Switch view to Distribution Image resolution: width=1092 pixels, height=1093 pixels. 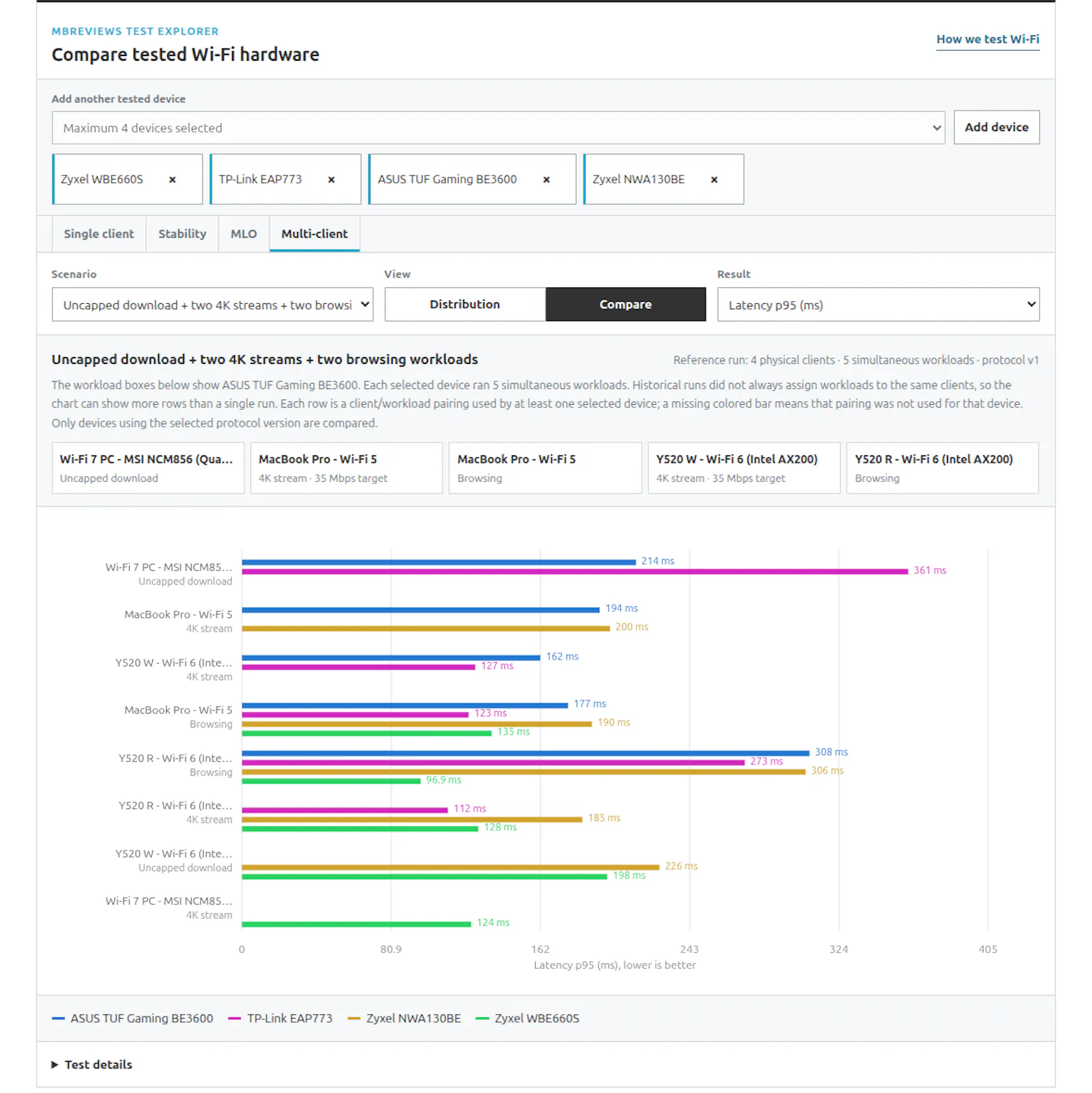pyautogui.click(x=465, y=304)
